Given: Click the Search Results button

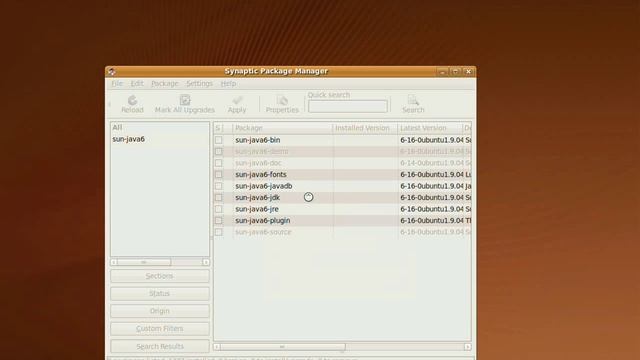Looking at the screenshot, I should pos(160,346).
